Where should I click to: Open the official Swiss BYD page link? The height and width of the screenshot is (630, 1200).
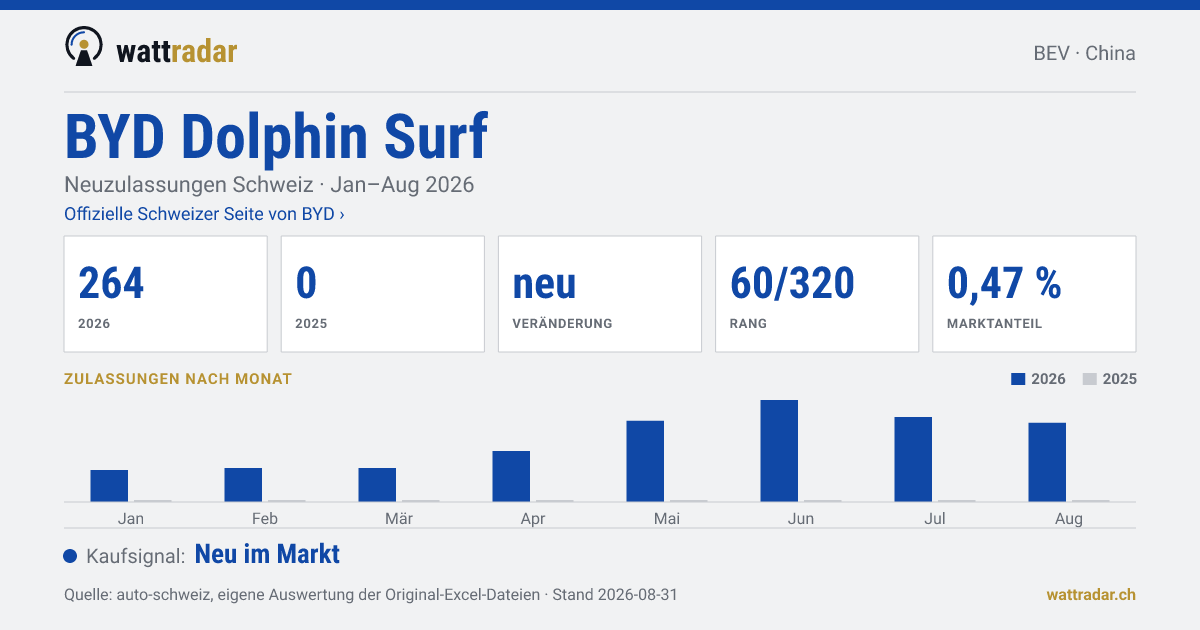204,214
